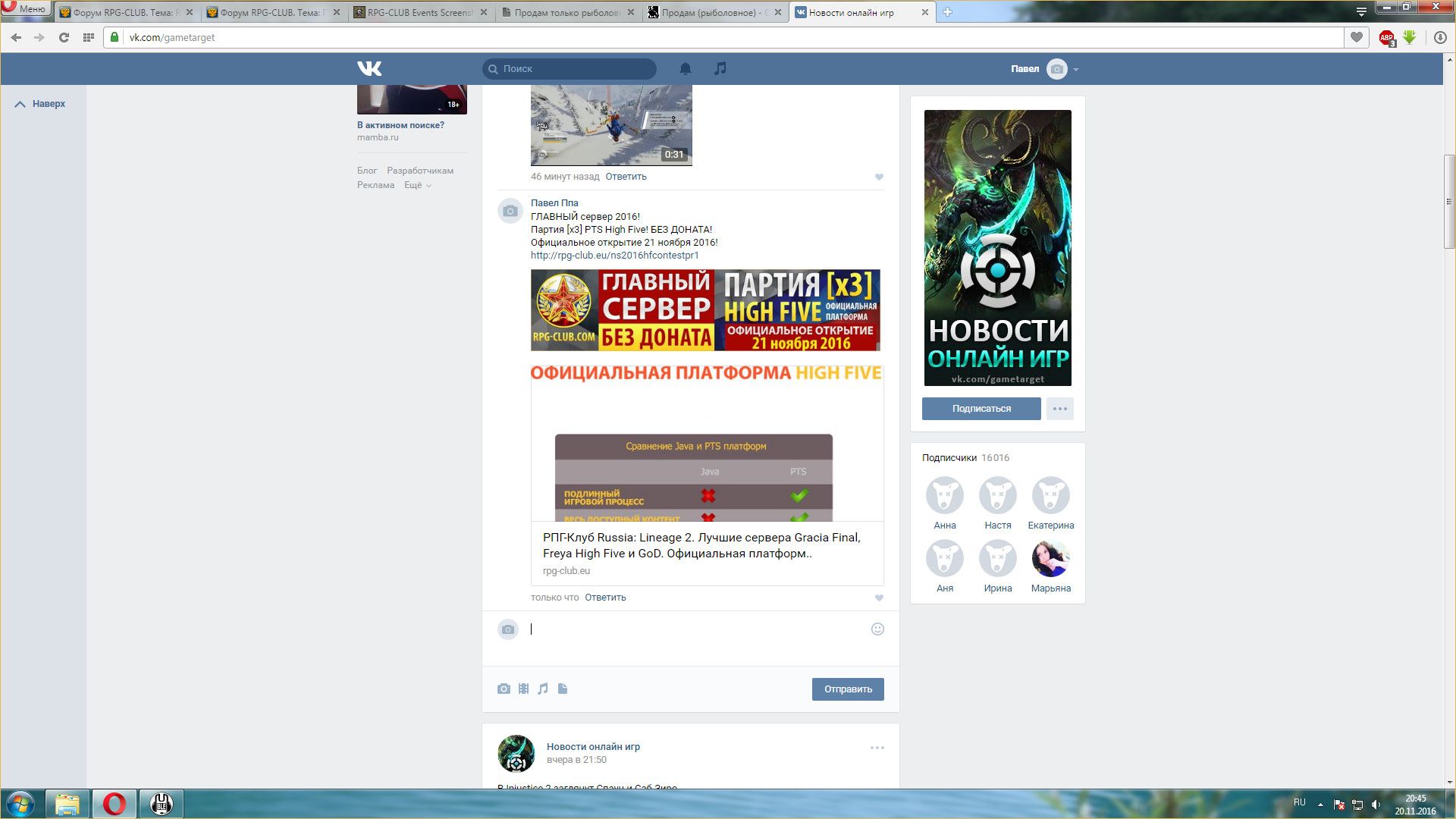Like the 46 minutes ago comment
Viewport: 1456px width, 819px height.
(879, 177)
